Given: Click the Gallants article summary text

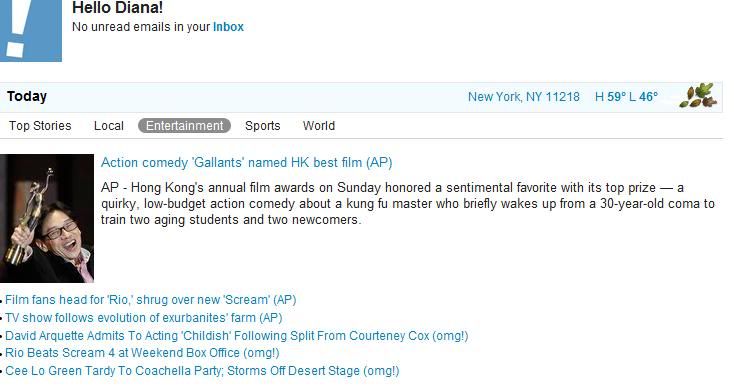Looking at the screenshot, I should (x=408, y=204).
